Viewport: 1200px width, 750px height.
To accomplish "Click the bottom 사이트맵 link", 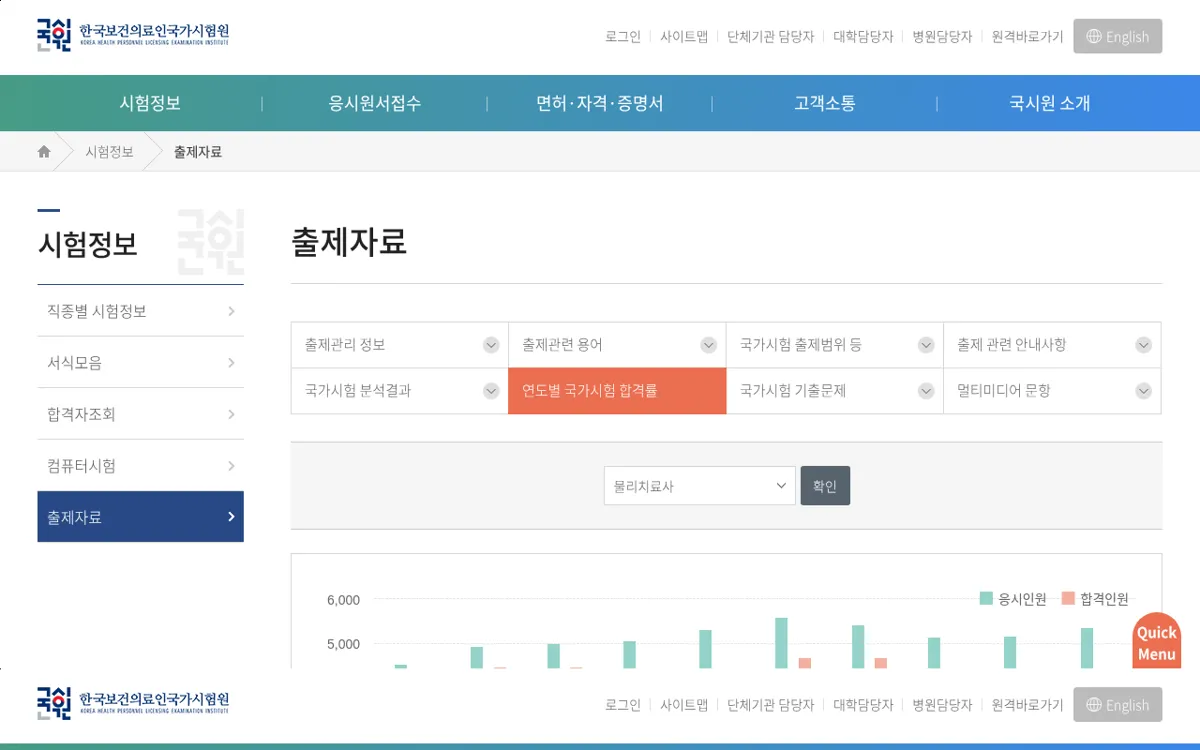I will (x=684, y=705).
